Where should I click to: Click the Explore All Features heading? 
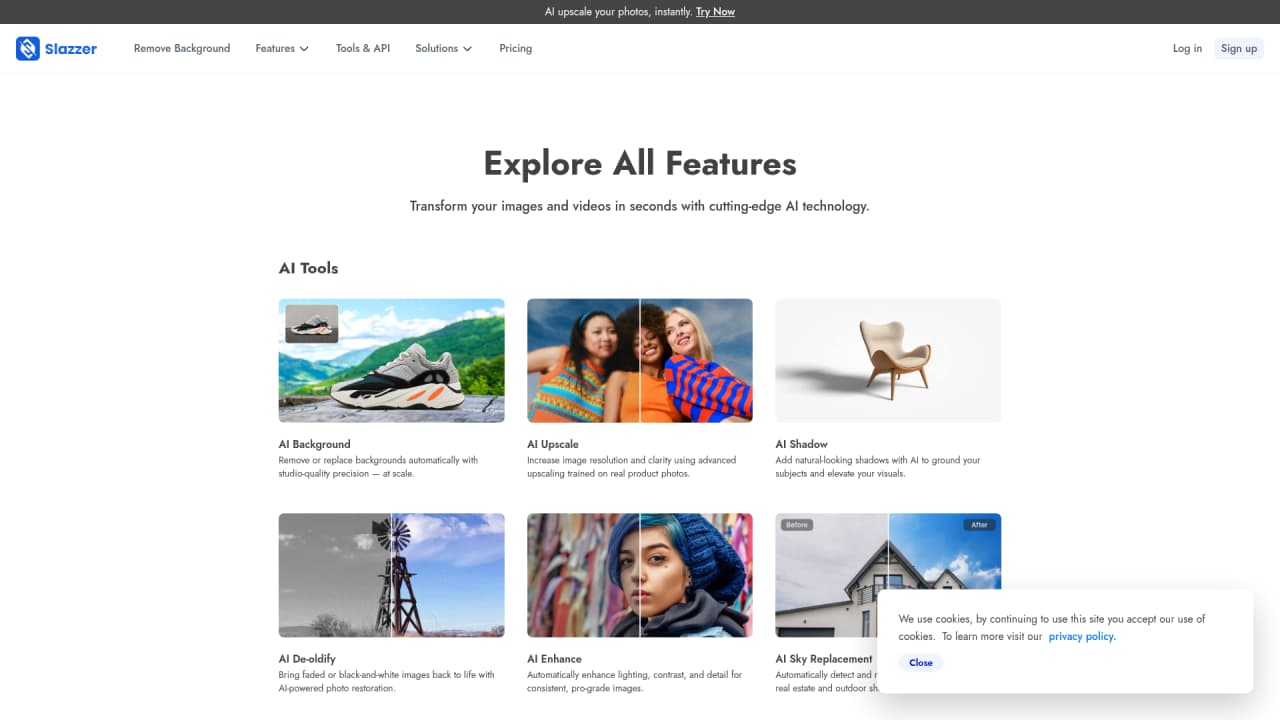point(640,163)
